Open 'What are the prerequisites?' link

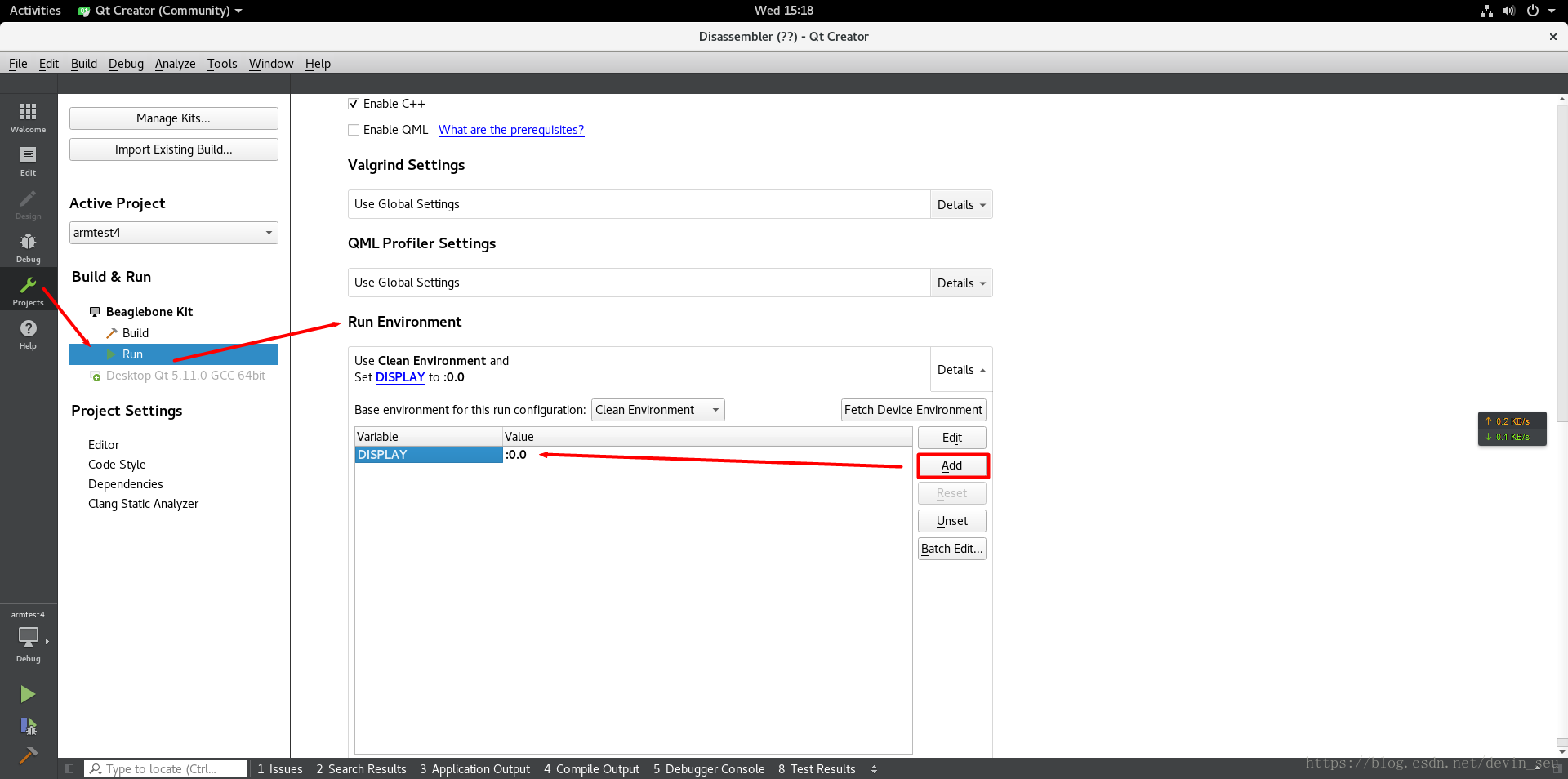pyautogui.click(x=511, y=130)
